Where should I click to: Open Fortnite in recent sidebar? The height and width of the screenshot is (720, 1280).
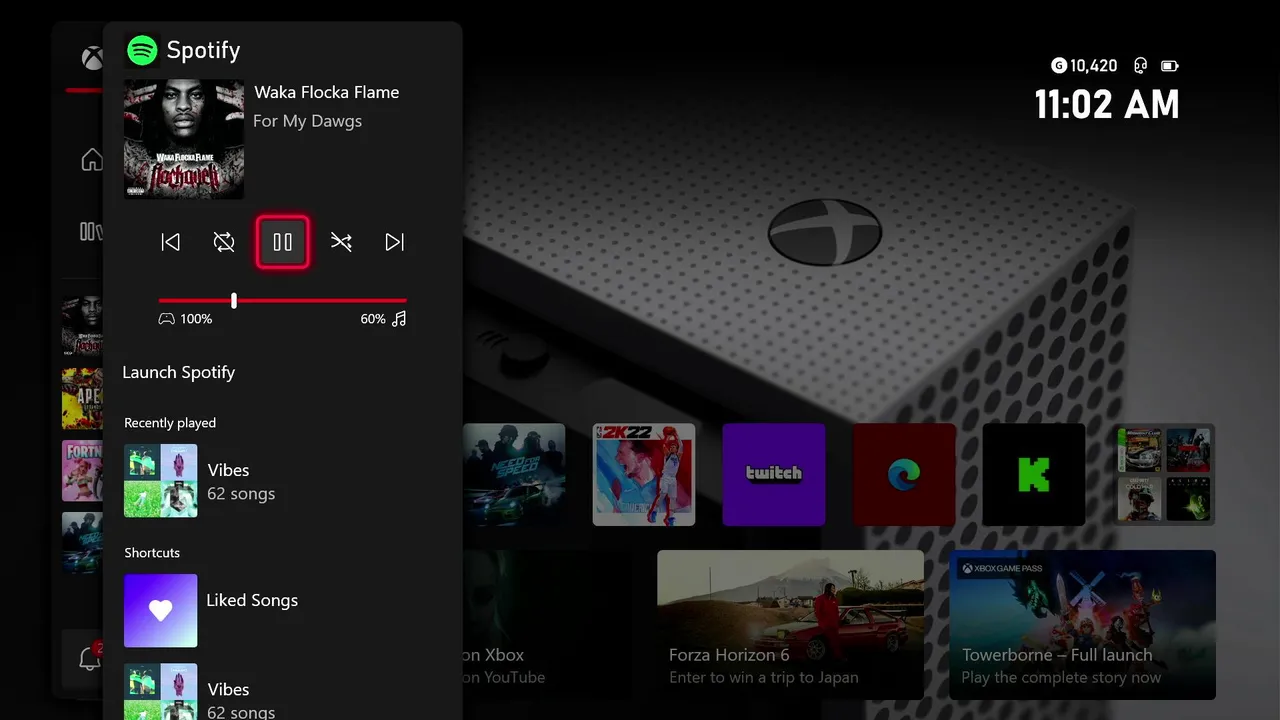[82, 471]
